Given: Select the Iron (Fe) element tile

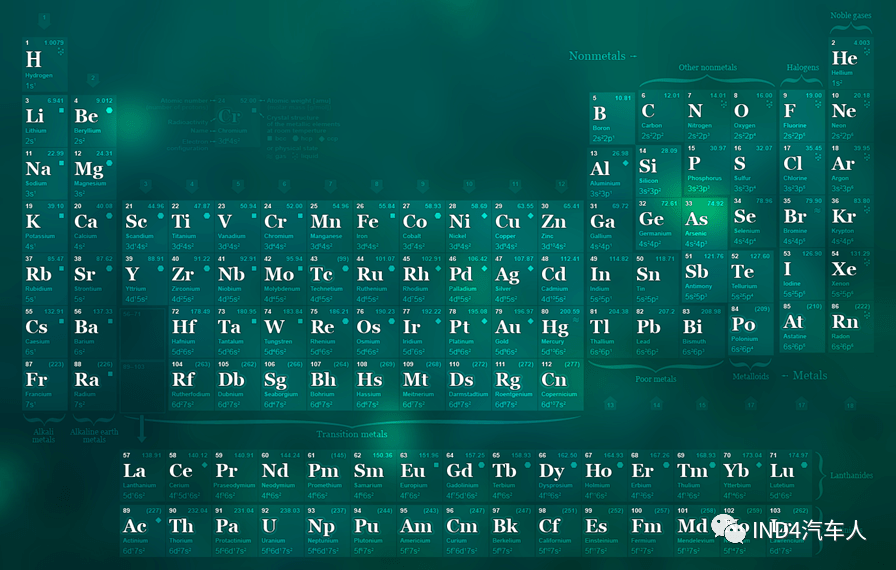Looking at the screenshot, I should tap(375, 226).
